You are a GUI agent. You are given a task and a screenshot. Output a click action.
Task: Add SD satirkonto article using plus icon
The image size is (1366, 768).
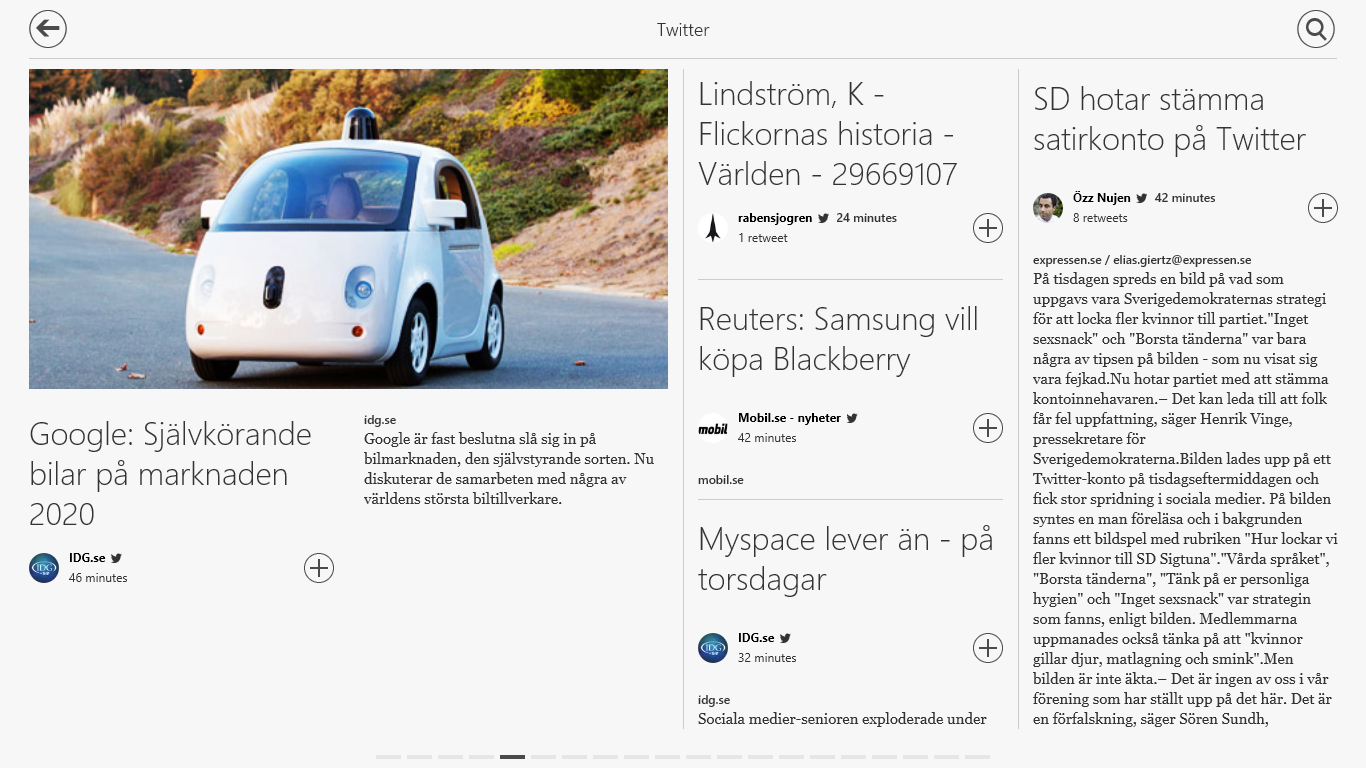point(1323,208)
